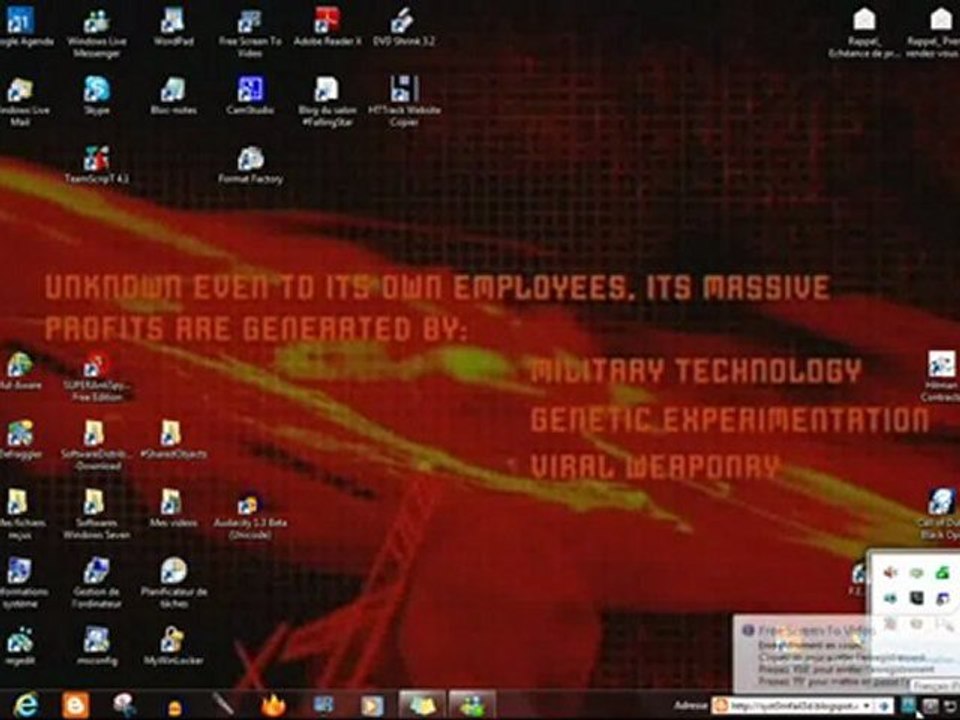This screenshot has height=720, width=960.
Task: Click the go arrow beside address field
Action: [x=883, y=706]
